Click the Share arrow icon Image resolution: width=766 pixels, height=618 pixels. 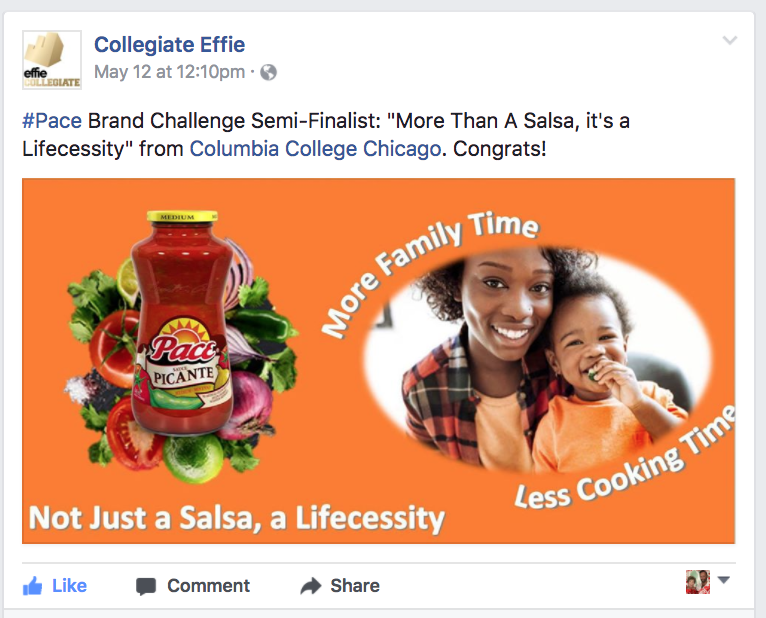coord(311,586)
